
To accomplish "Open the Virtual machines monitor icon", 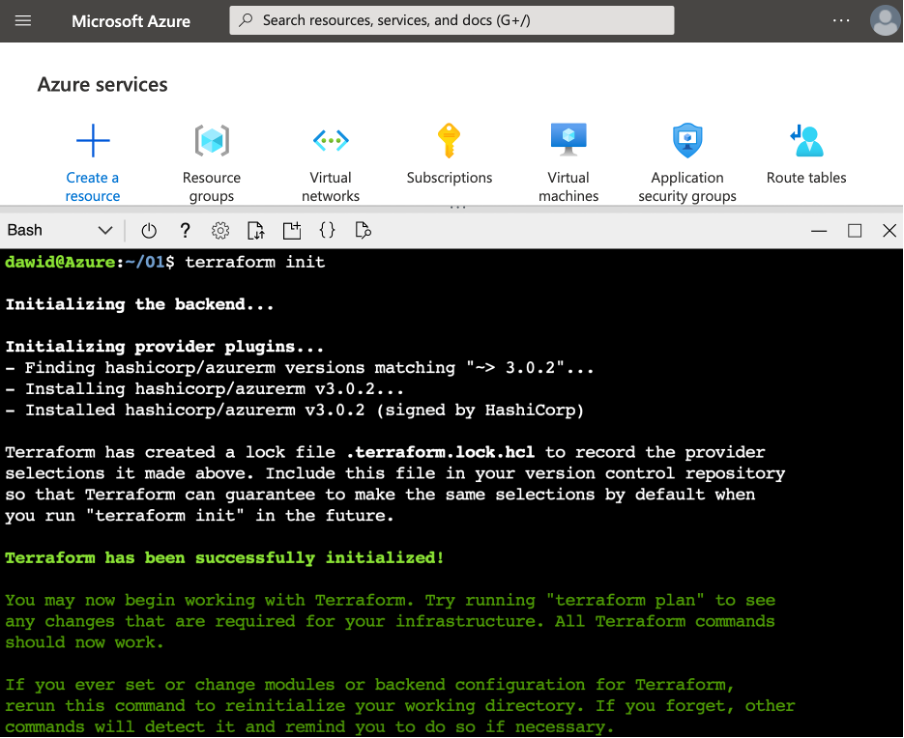I will point(568,140).
